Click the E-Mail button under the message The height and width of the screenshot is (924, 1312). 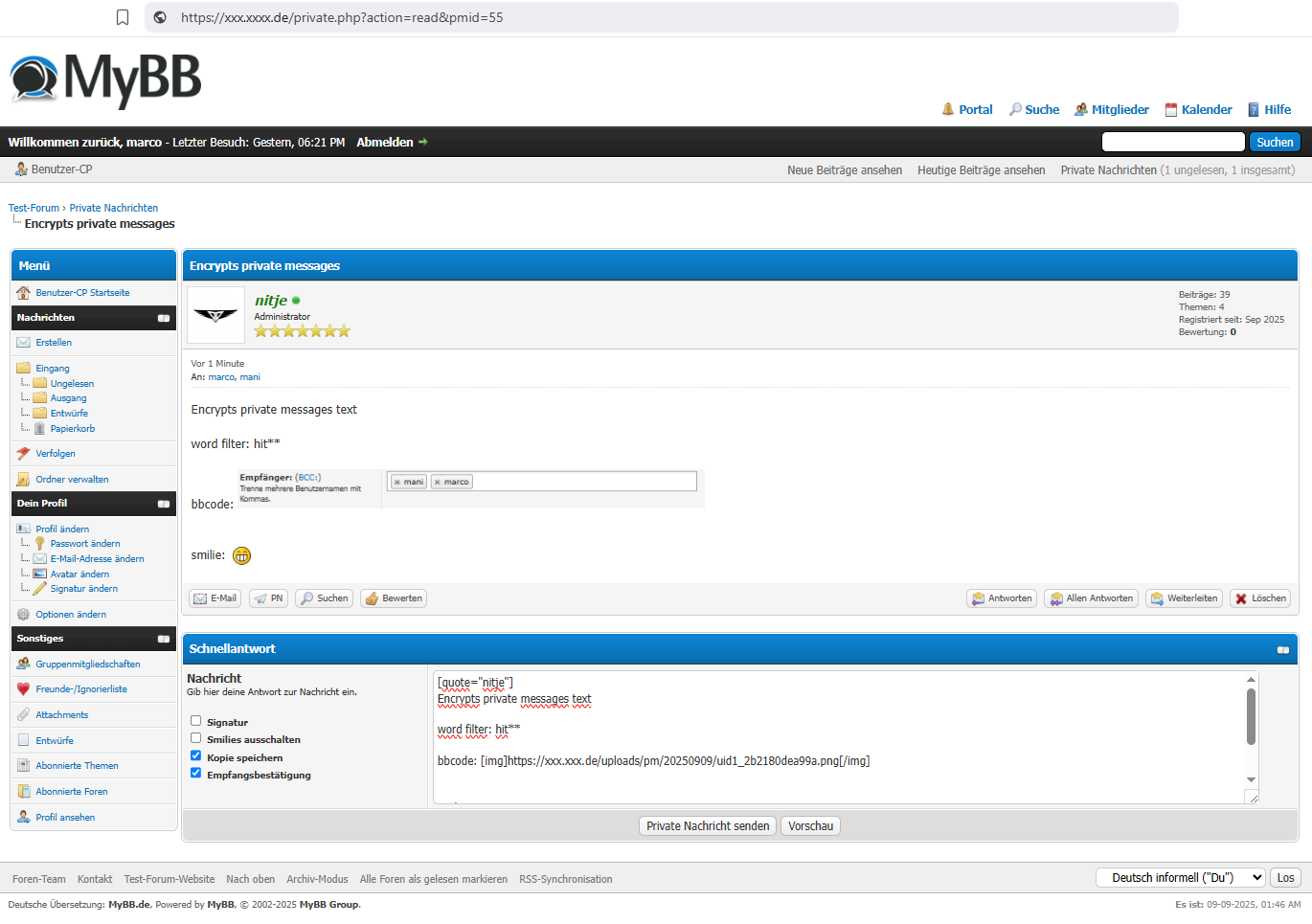point(215,598)
